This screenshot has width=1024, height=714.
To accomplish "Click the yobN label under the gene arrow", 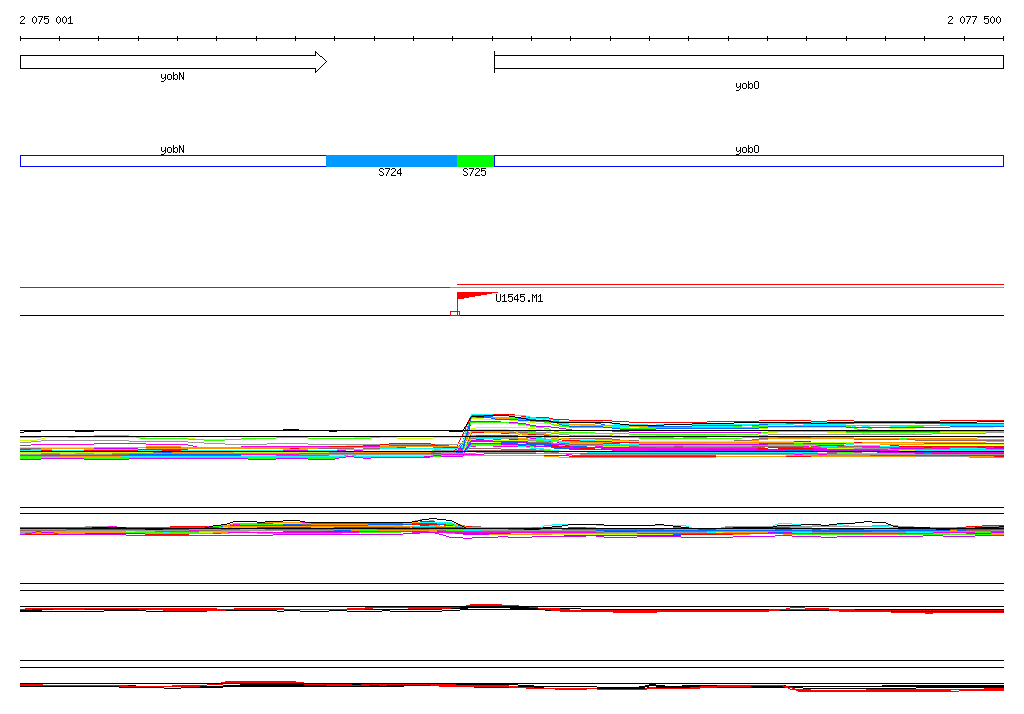I will [x=172, y=77].
